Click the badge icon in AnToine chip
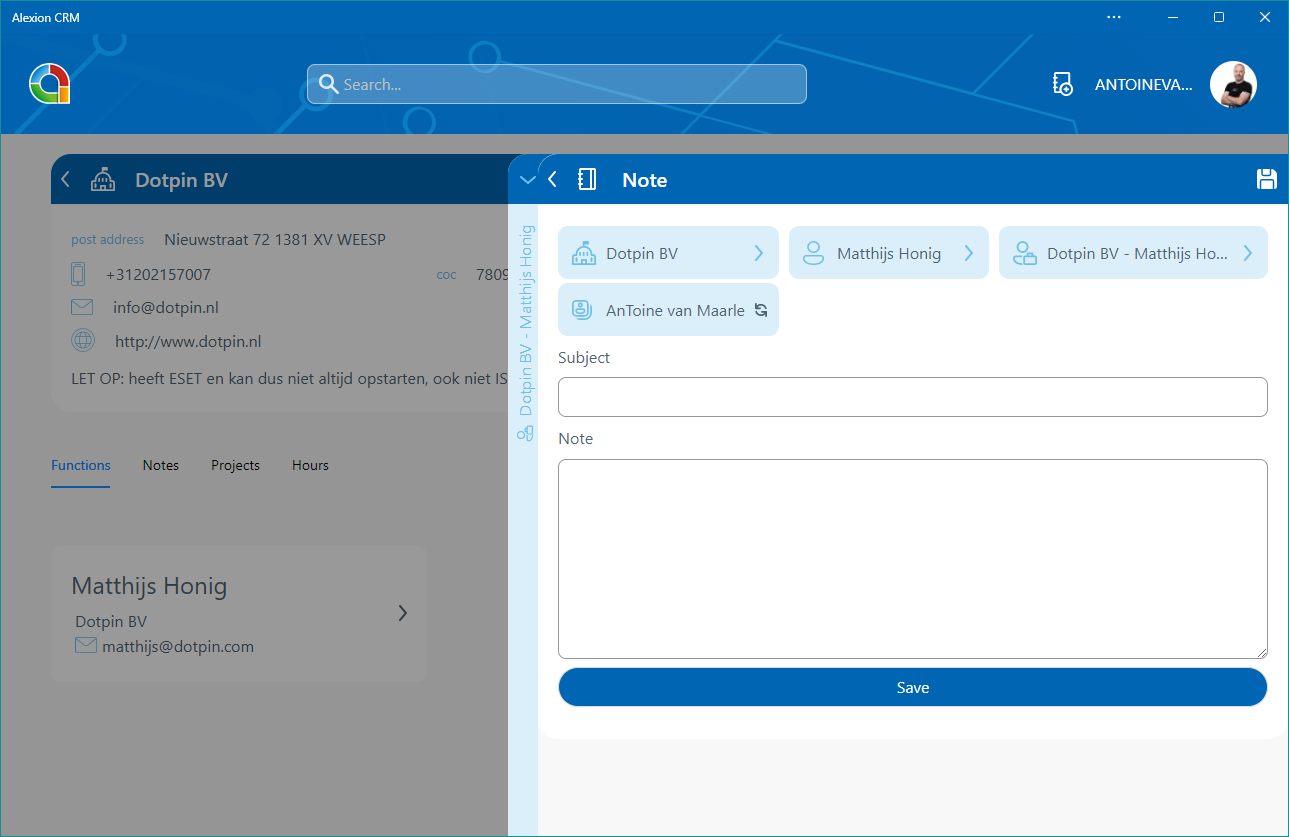 582,310
